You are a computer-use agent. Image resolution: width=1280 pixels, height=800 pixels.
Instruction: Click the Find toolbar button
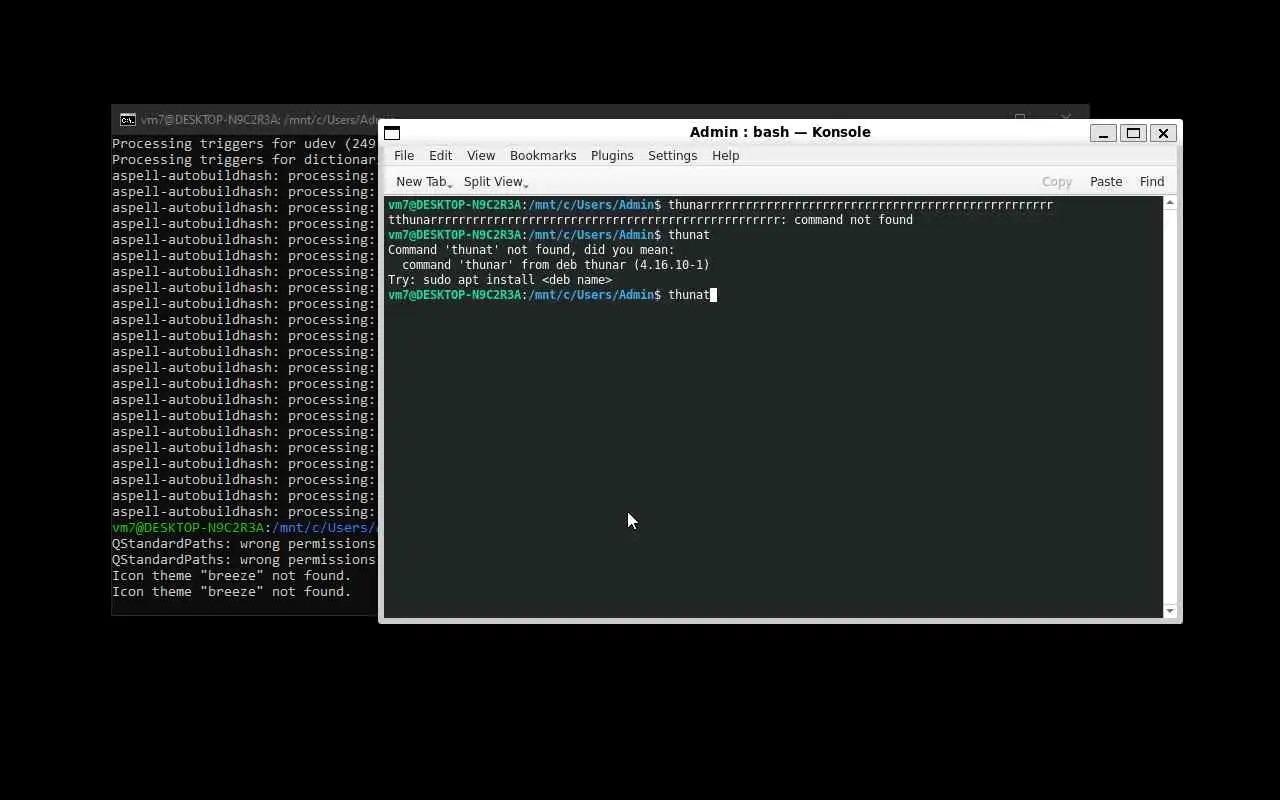pyautogui.click(x=1151, y=182)
